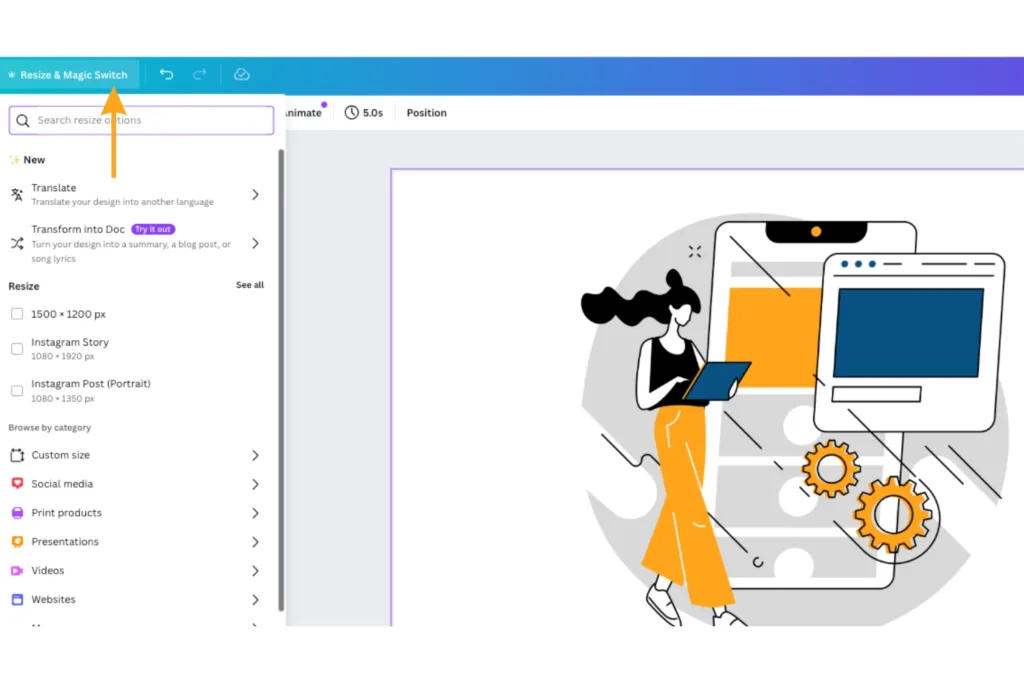Click the Resize & Magic Switch button

click(x=69, y=74)
